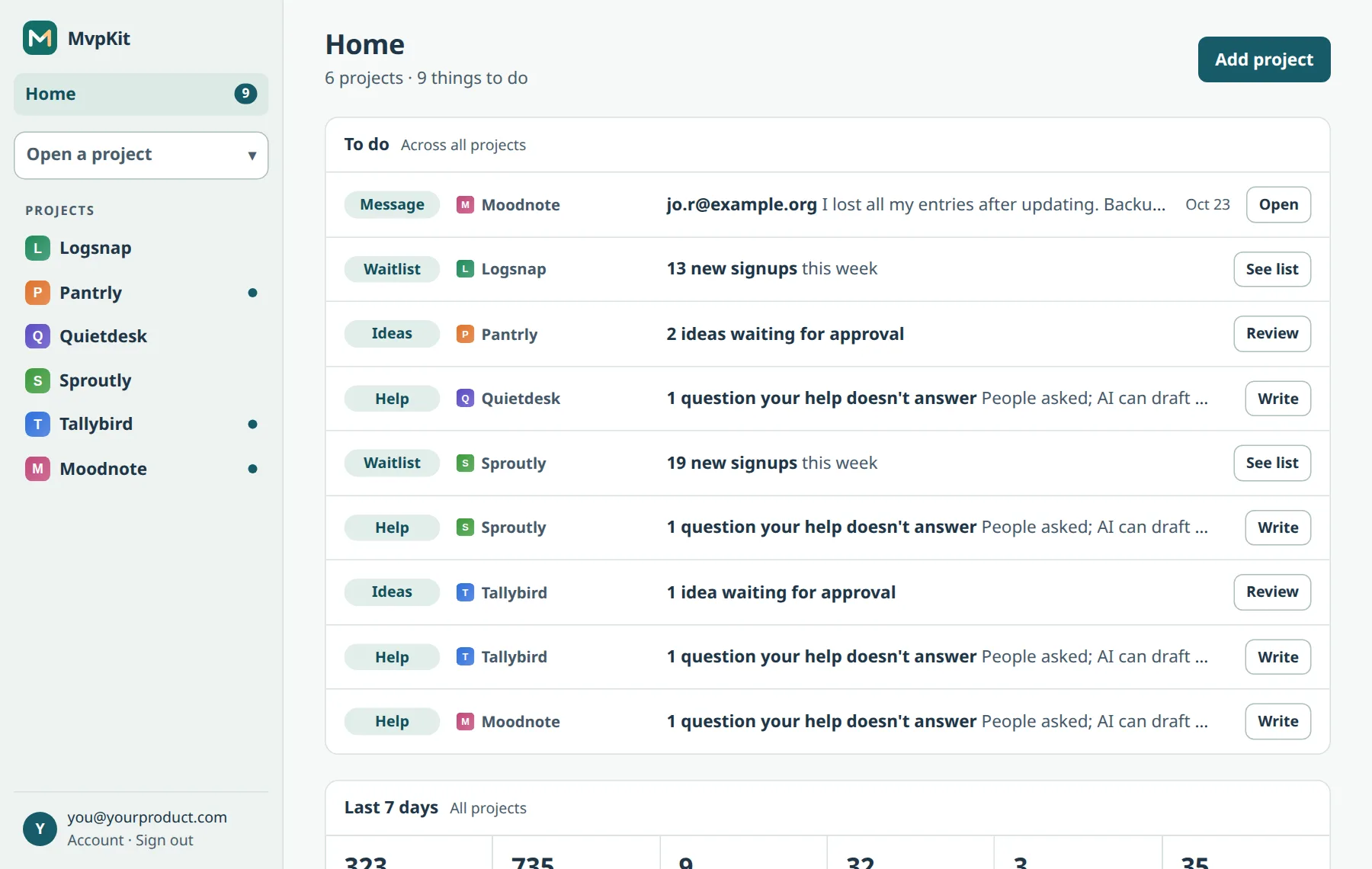This screenshot has width=1372, height=869.
Task: Click '19 new signups this week' text
Action: [x=771, y=463]
